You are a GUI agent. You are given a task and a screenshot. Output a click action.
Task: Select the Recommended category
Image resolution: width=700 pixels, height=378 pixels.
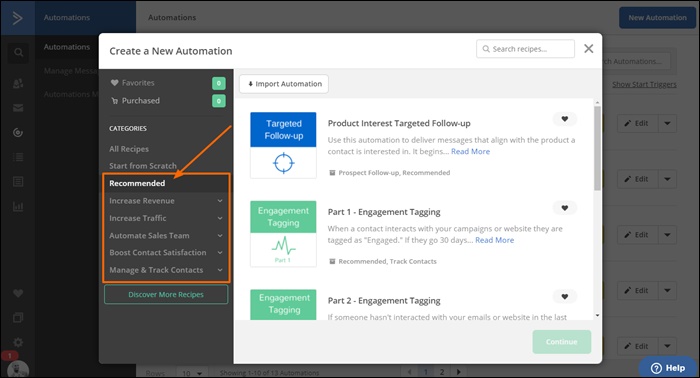click(x=137, y=183)
